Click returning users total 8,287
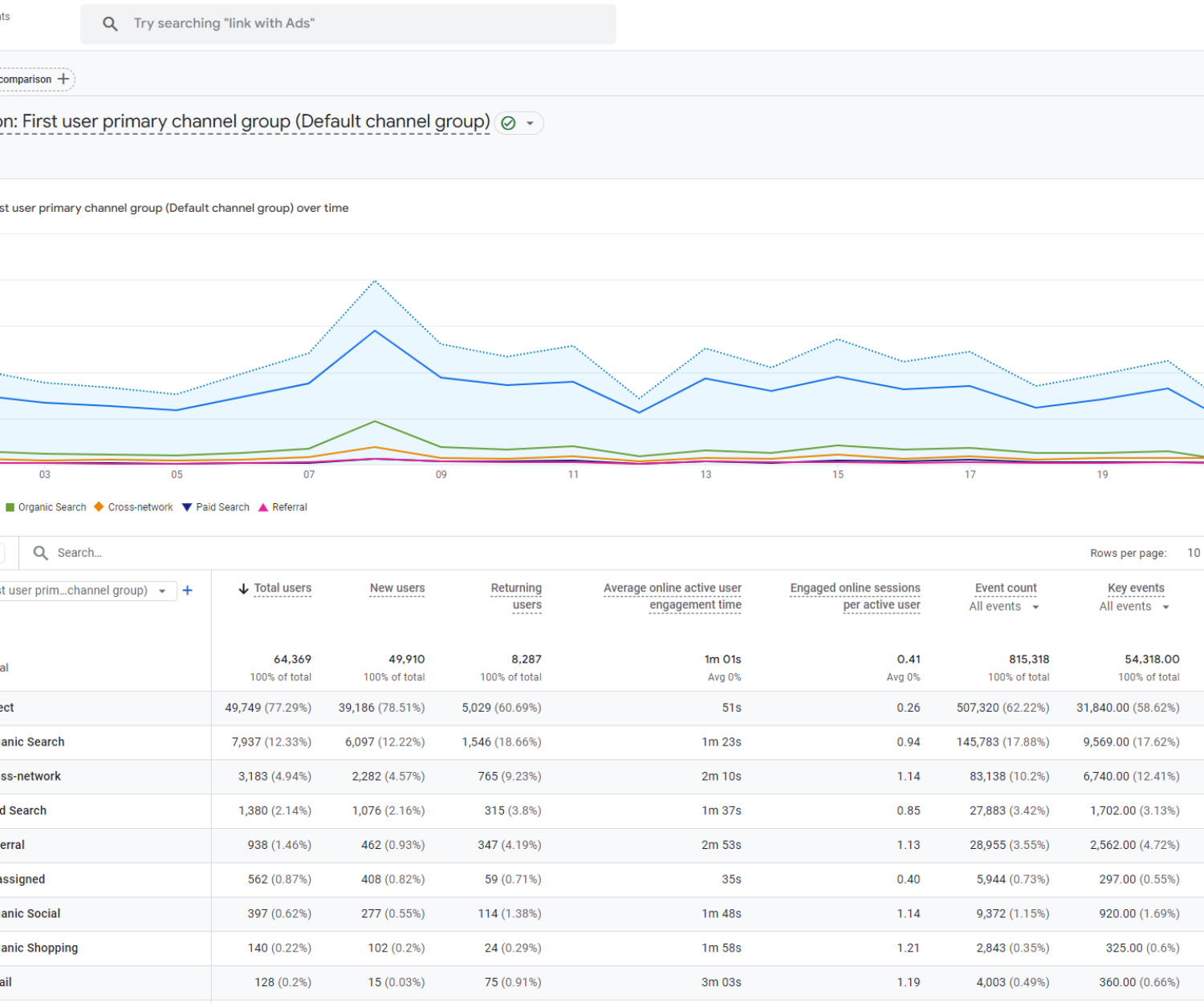Image resolution: width=1204 pixels, height=1003 pixels. pyautogui.click(x=527, y=660)
